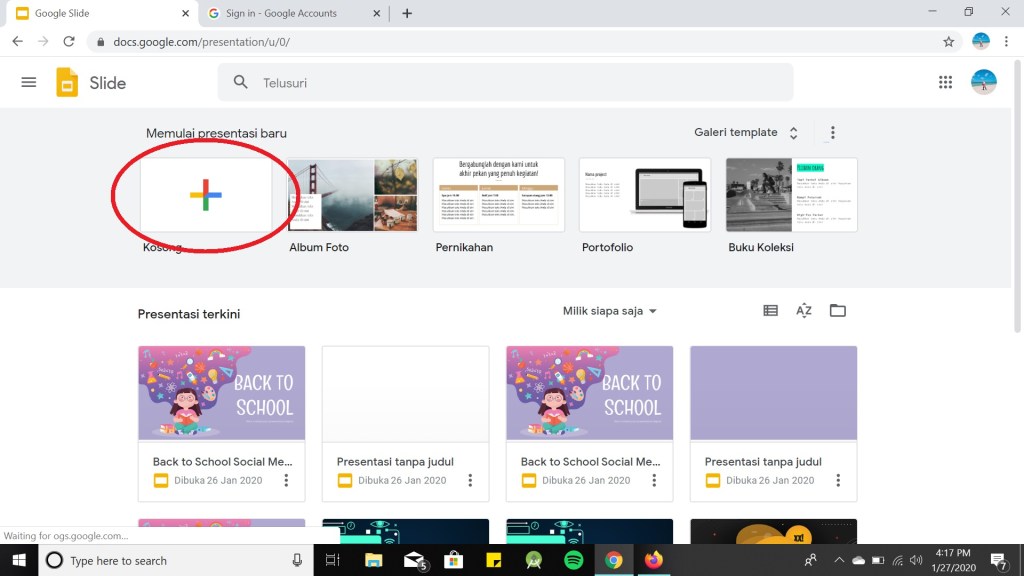Reload the page in Chrome
1024x576 pixels.
click(x=69, y=42)
